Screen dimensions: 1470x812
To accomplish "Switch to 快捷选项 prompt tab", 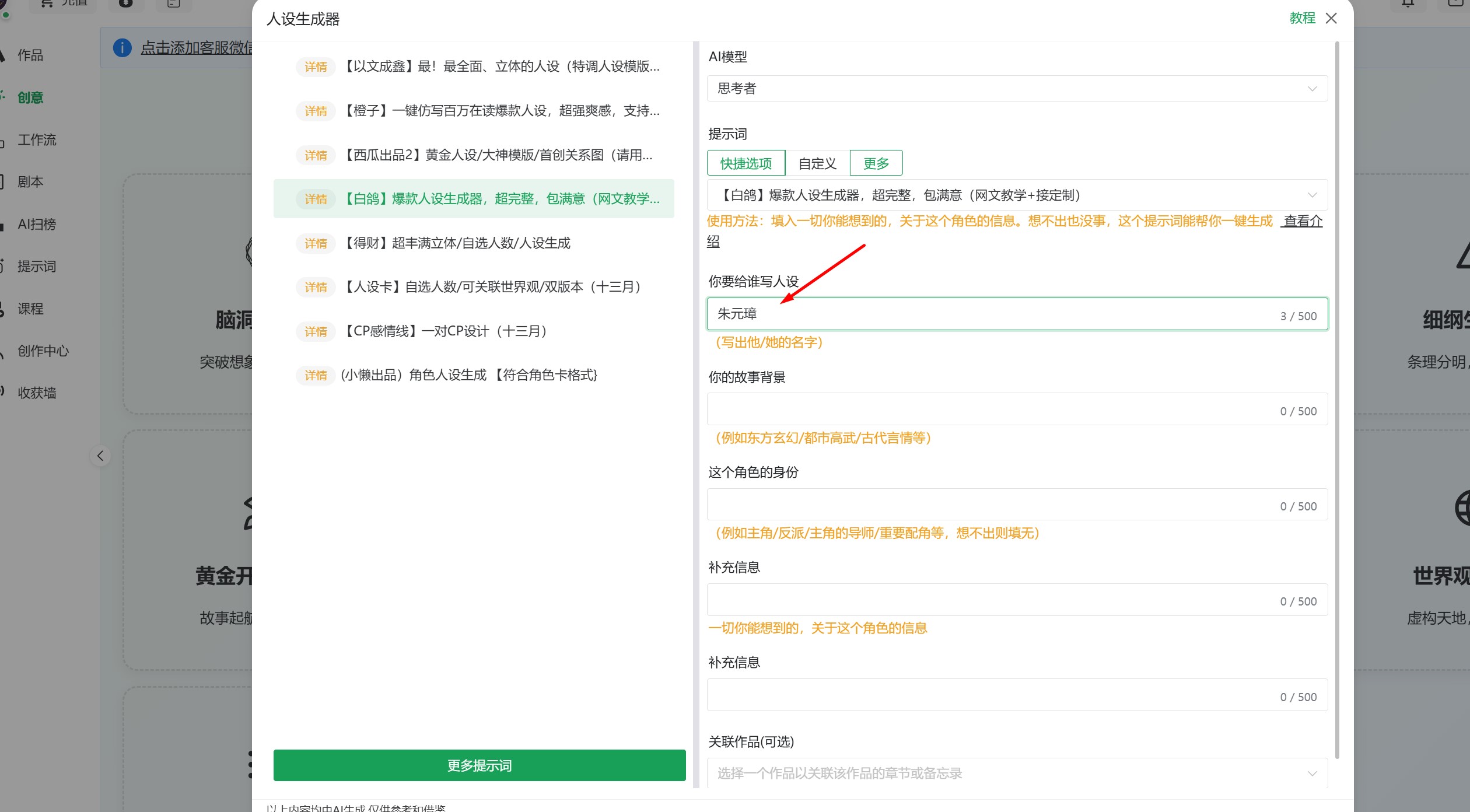I will tap(745, 163).
